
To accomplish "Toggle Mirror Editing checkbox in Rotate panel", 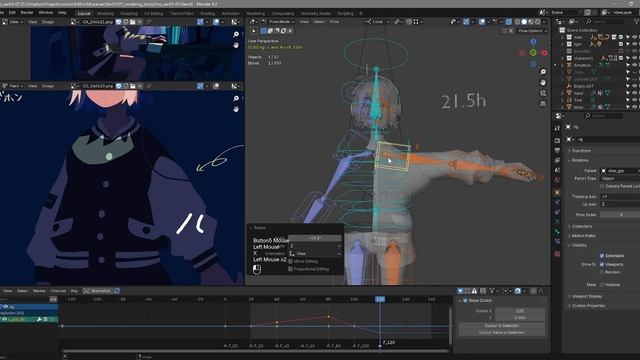I will click(x=290, y=261).
